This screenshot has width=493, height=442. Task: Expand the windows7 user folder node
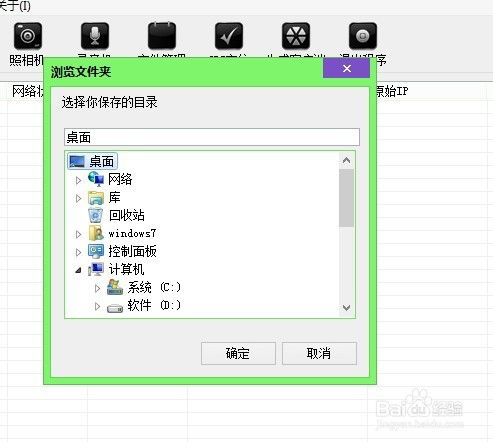point(78,234)
